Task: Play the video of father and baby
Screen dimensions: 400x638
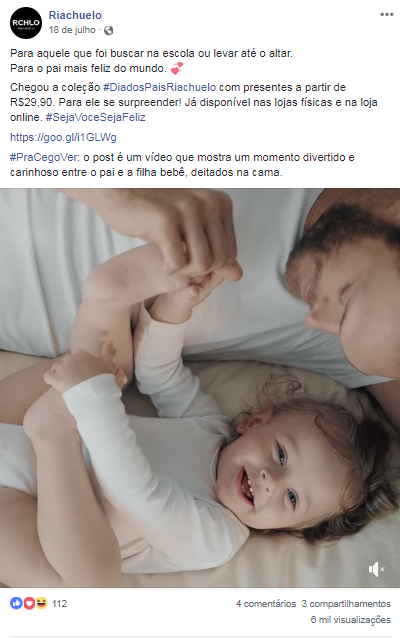Action: (x=200, y=388)
